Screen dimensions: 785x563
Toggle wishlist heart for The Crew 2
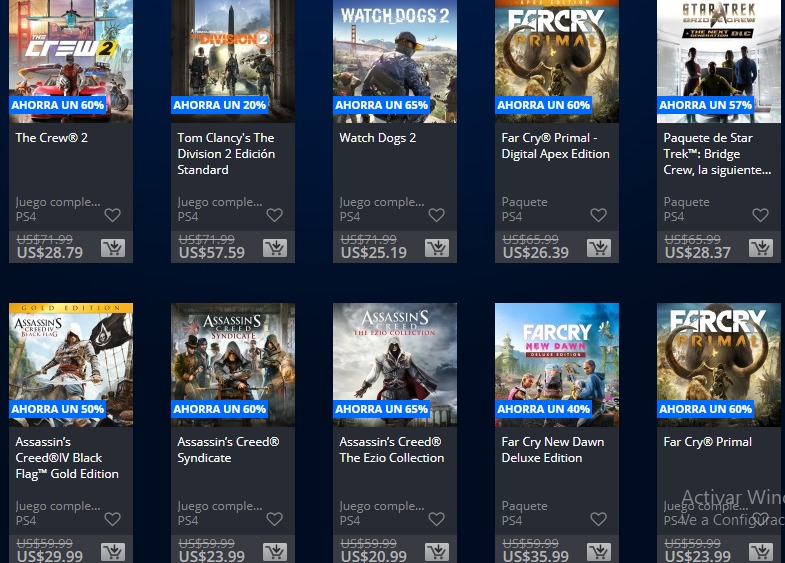pyautogui.click(x=113, y=215)
